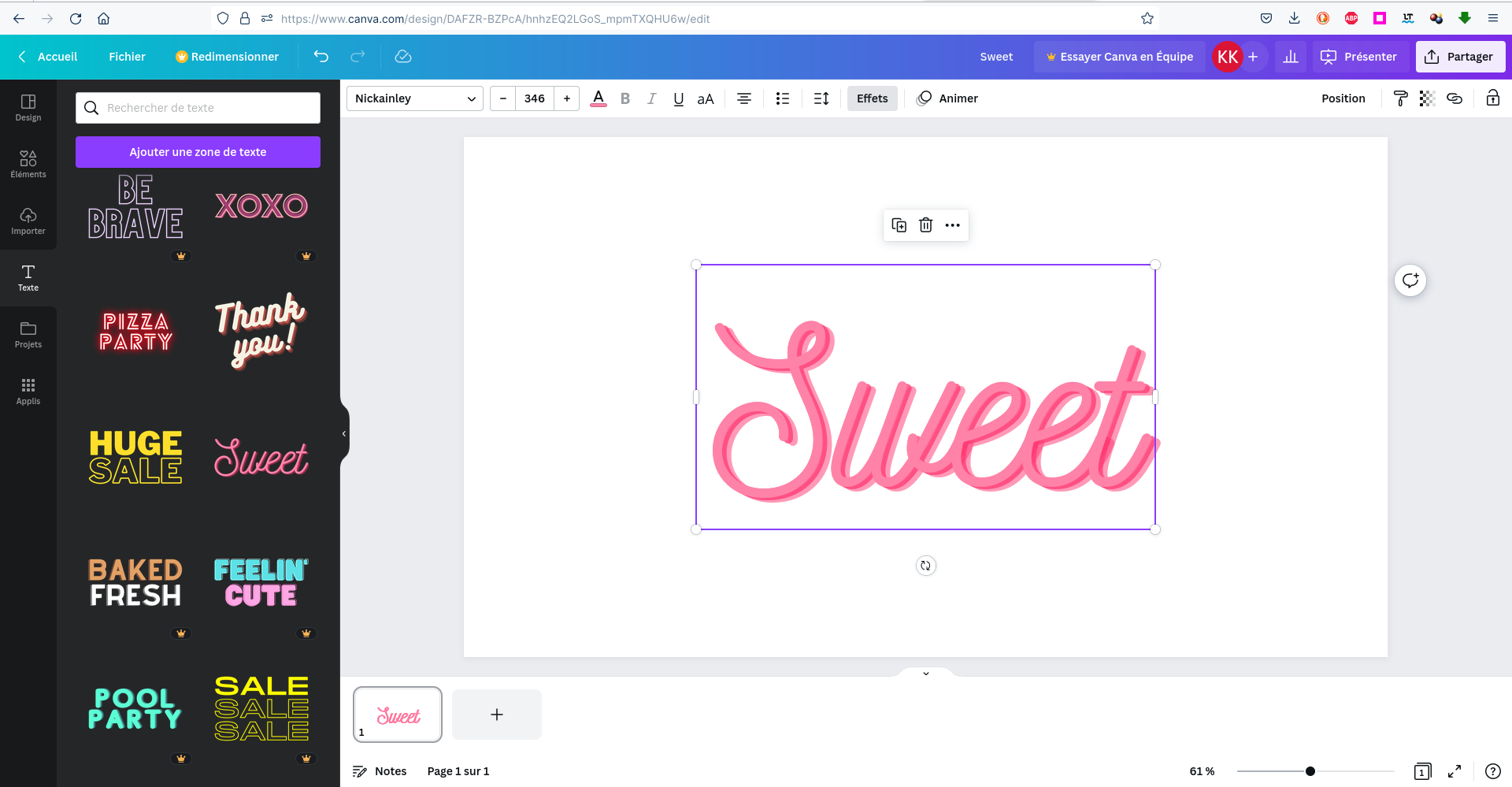Toggle italic text style
Viewport: 1512px width, 787px height.
coord(651,98)
